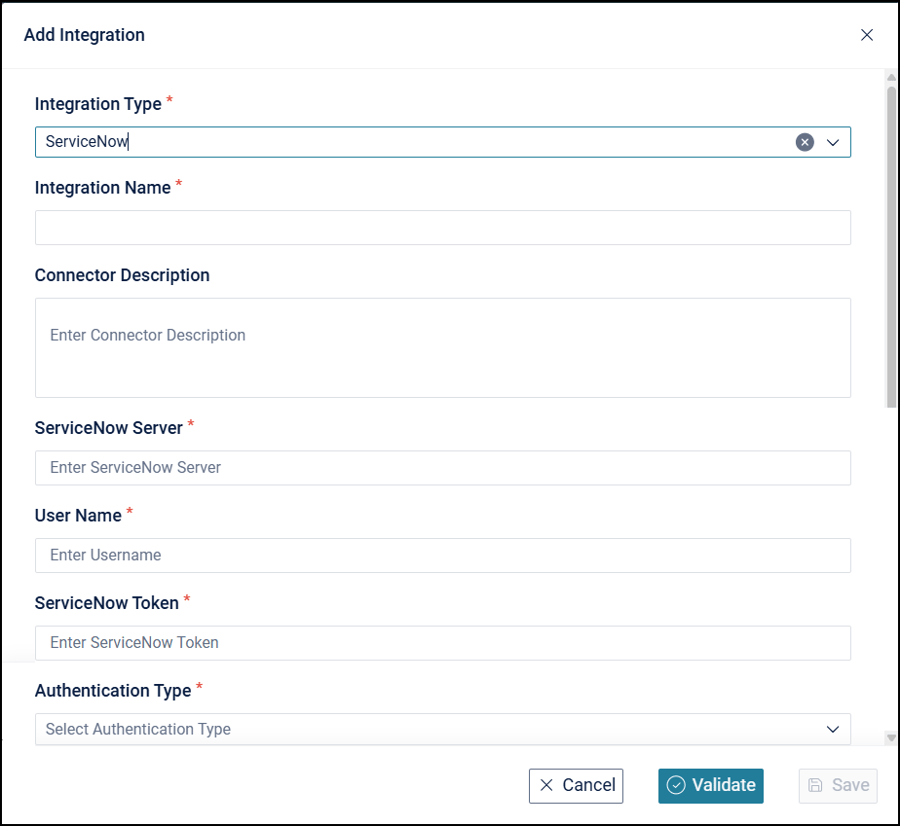The image size is (900, 826).
Task: Expand the Integration Type dropdown chevron
Action: pyautogui.click(x=832, y=142)
